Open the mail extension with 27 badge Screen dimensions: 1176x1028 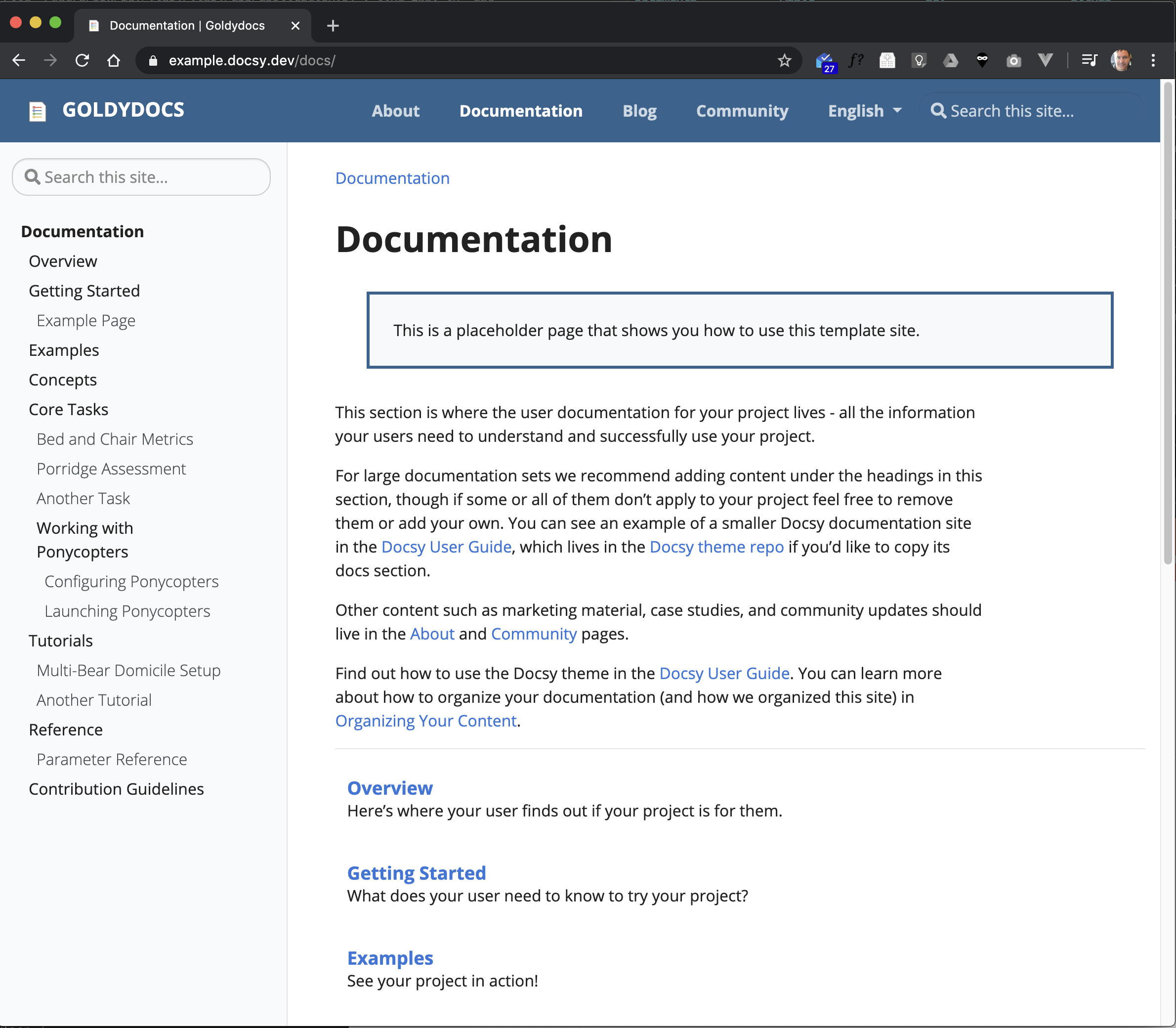click(825, 61)
